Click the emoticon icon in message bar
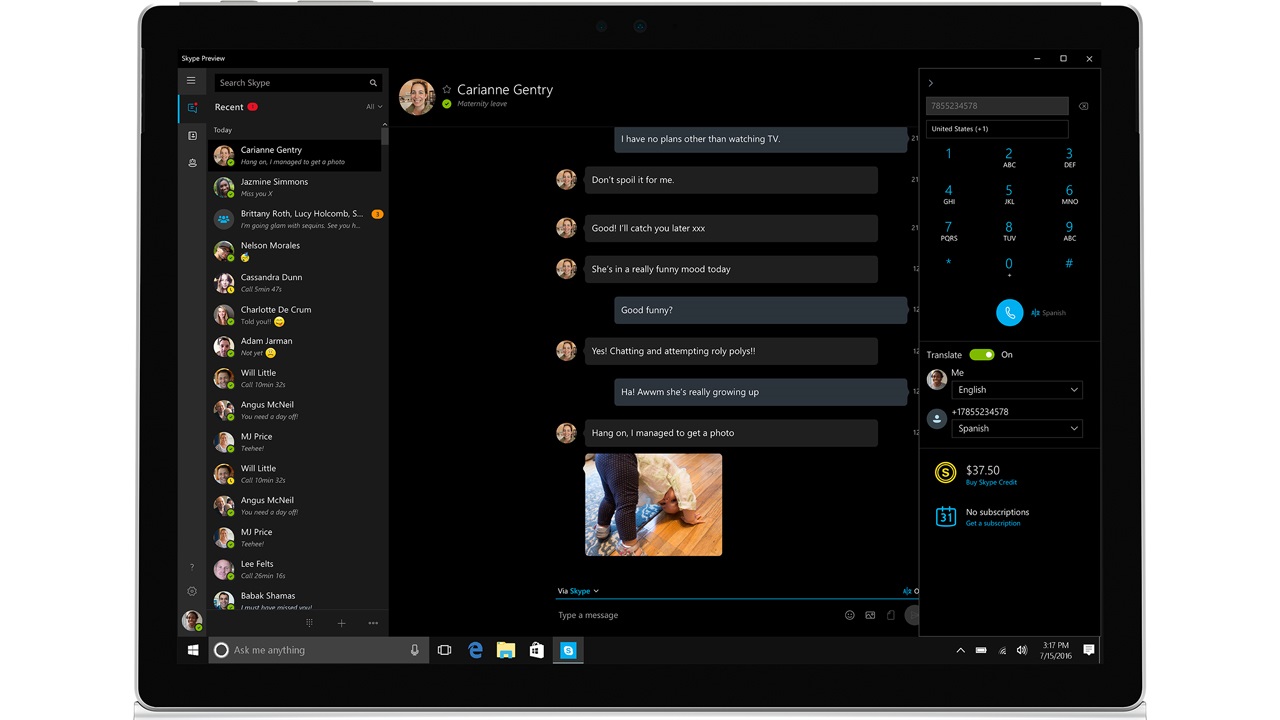The width and height of the screenshot is (1280, 720). coord(849,615)
